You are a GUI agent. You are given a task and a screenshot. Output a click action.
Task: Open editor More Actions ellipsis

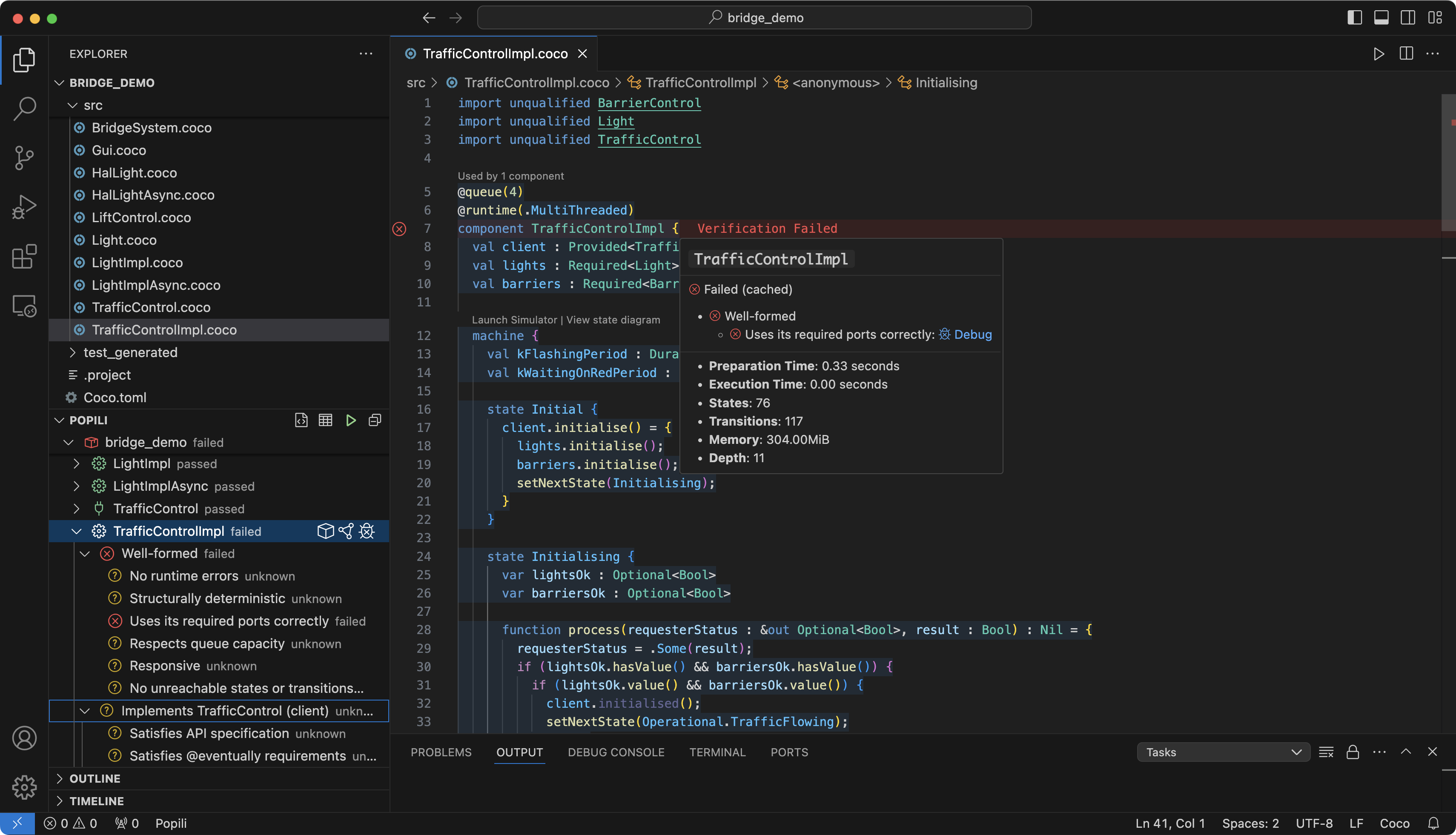[1433, 54]
